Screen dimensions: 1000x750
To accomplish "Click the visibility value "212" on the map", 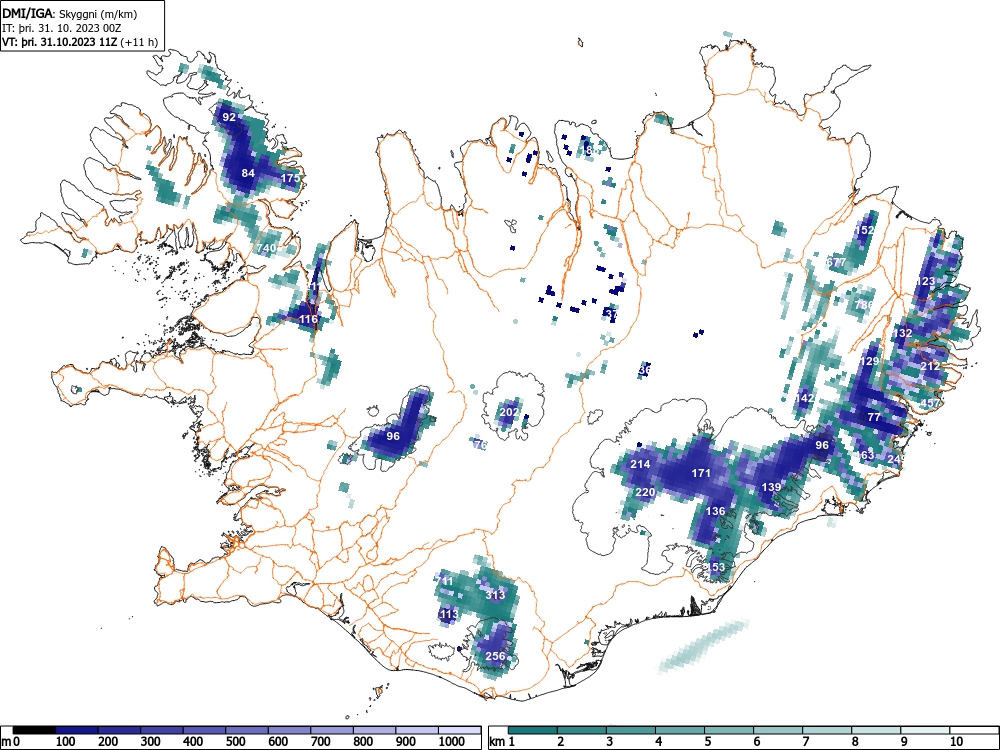I will click(x=930, y=366).
